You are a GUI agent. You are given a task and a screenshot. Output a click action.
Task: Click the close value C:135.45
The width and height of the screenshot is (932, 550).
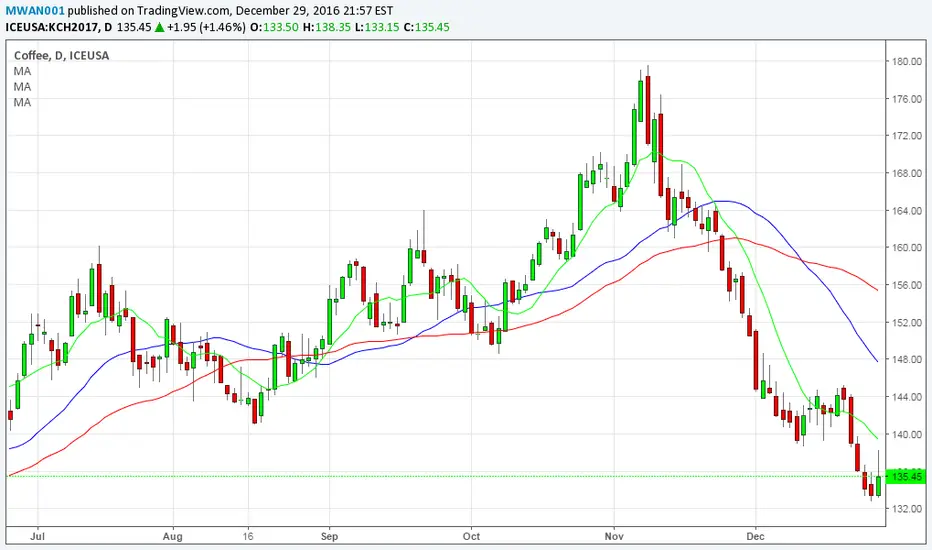[426, 27]
